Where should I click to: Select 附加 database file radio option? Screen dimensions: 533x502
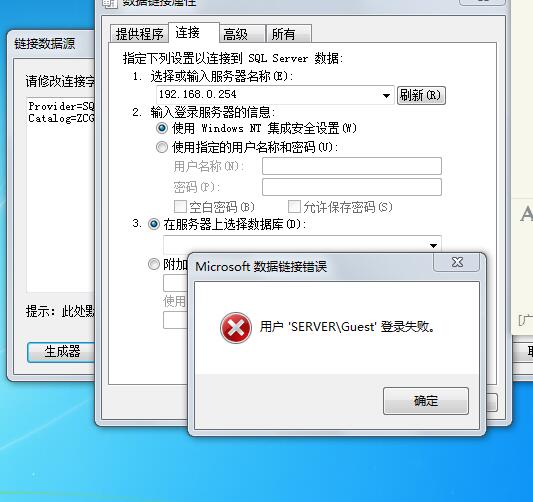(x=154, y=264)
